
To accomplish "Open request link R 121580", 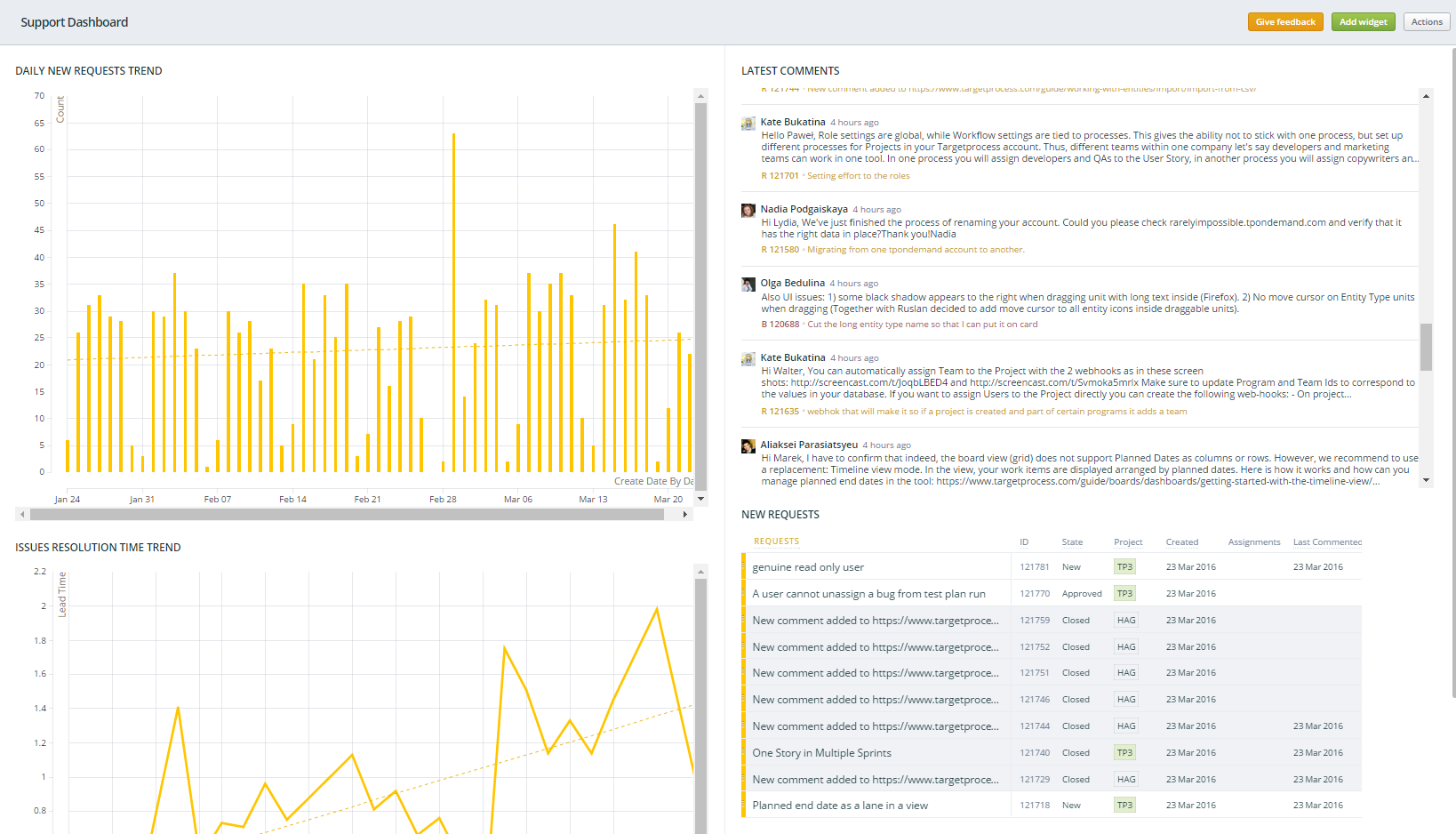I will (x=780, y=250).
